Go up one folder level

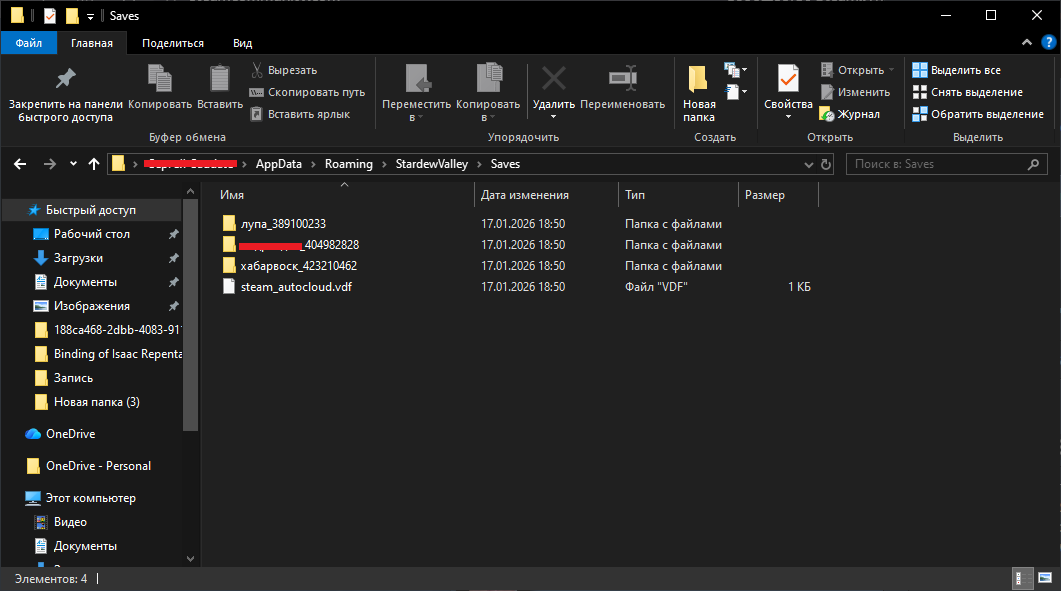[94, 164]
